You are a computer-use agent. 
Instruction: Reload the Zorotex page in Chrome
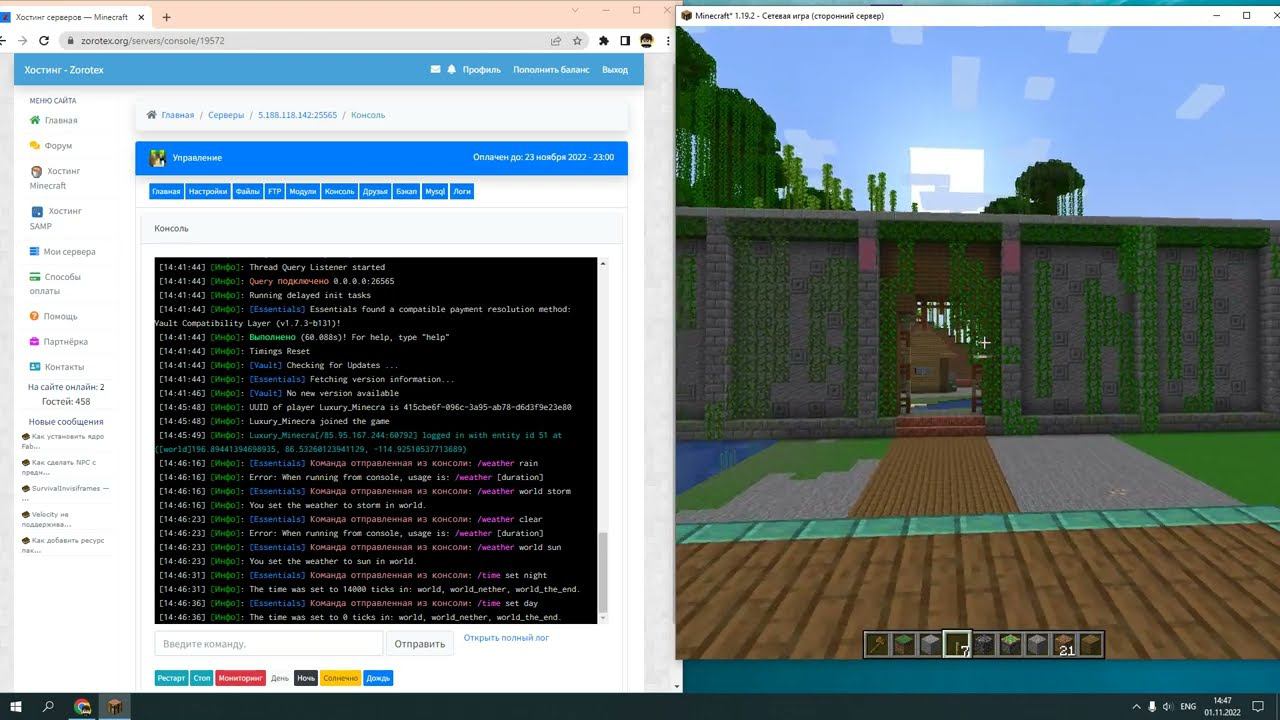click(x=44, y=41)
